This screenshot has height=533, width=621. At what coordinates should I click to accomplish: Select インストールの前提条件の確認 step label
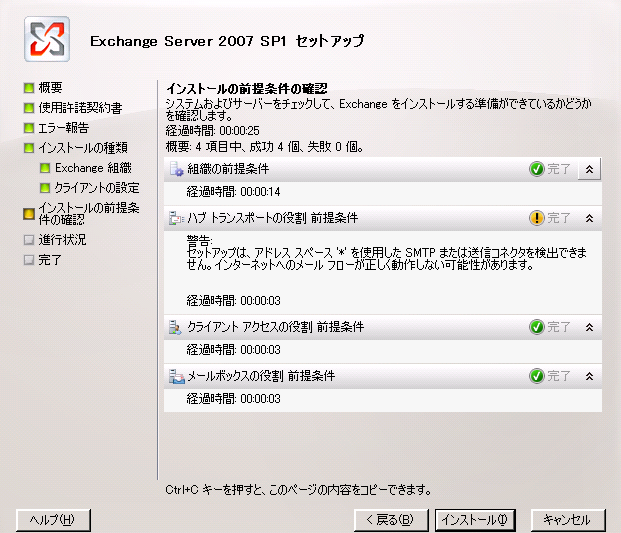pos(89,213)
